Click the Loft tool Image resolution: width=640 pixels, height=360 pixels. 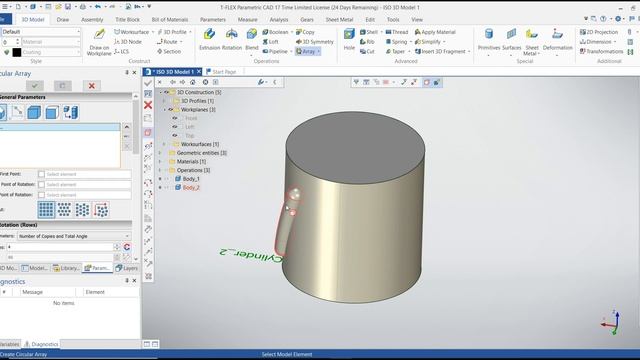pyautogui.click(x=270, y=42)
